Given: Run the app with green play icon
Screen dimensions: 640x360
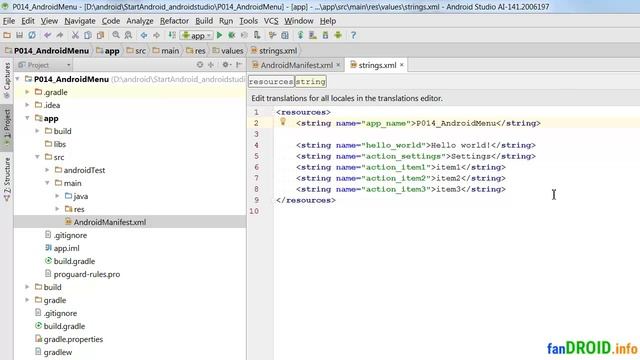Looking at the screenshot, I should [219, 36].
